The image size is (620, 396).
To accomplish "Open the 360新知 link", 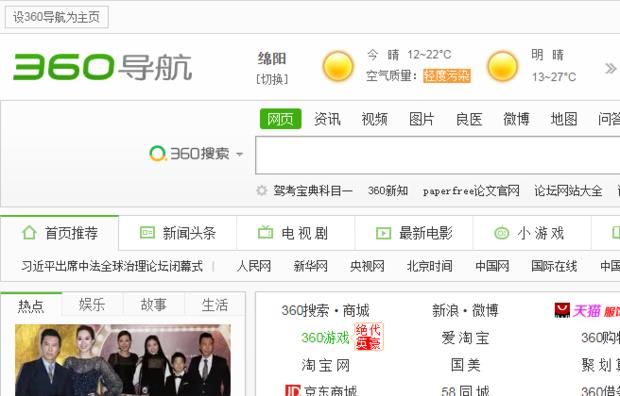I will click(388, 191).
